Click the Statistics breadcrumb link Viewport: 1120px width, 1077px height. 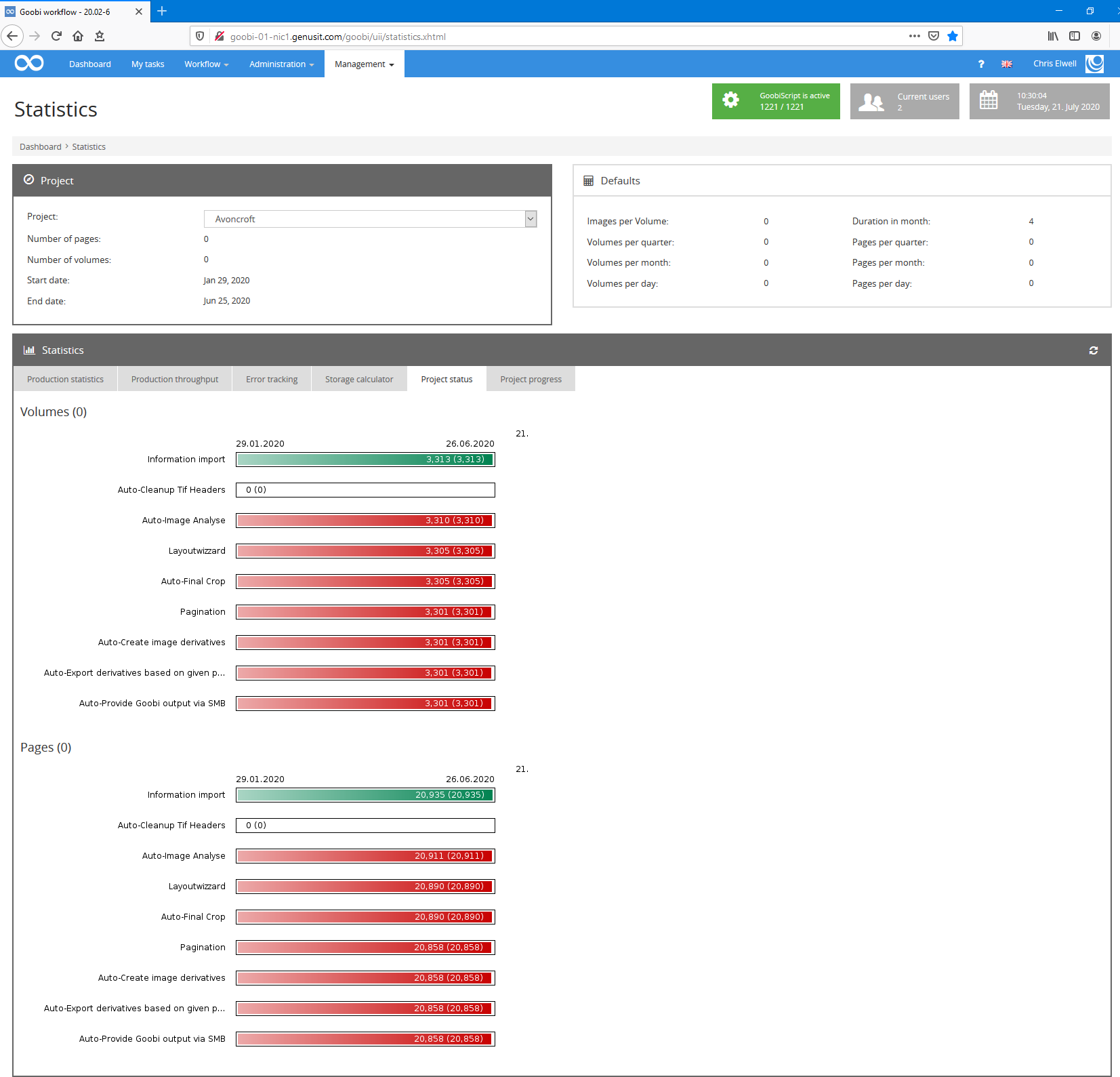coord(89,146)
